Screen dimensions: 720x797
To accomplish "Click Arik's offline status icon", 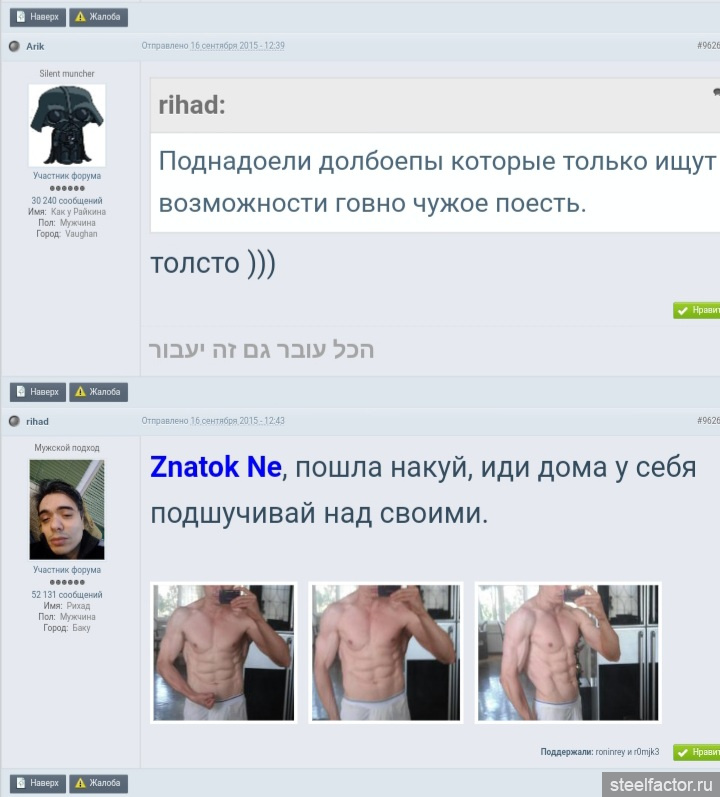I will pyautogui.click(x=14, y=46).
